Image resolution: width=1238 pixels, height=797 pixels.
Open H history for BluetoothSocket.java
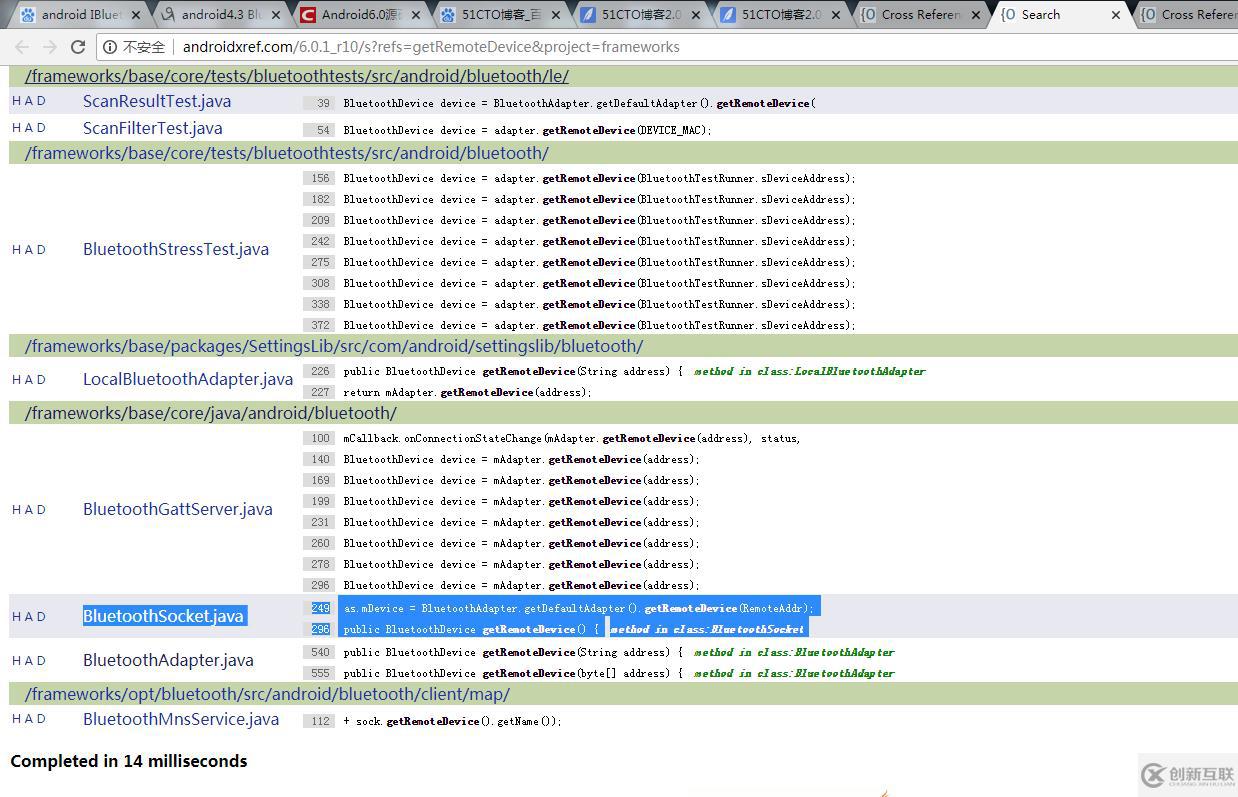17,617
